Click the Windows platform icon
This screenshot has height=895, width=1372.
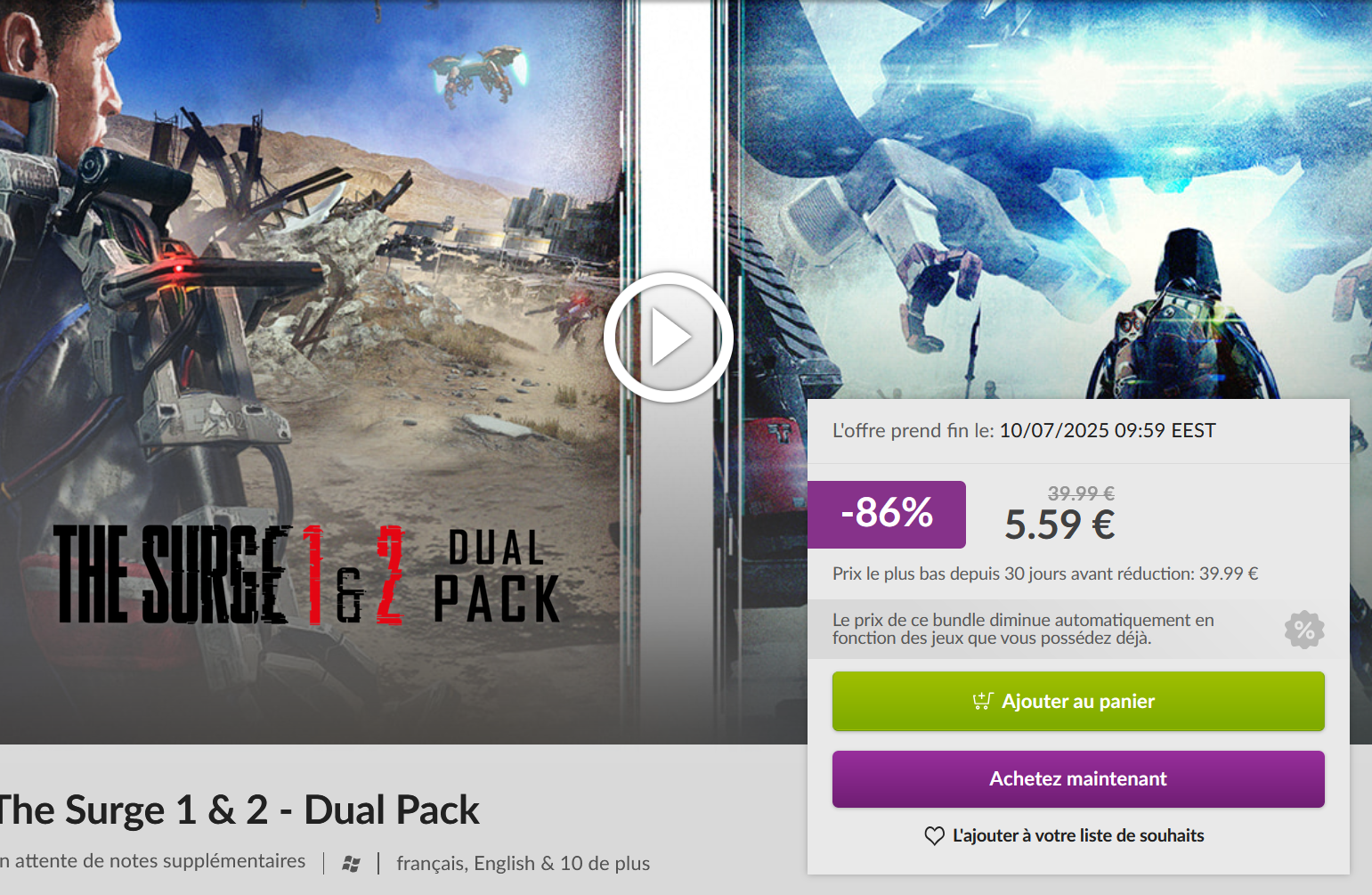[351, 864]
